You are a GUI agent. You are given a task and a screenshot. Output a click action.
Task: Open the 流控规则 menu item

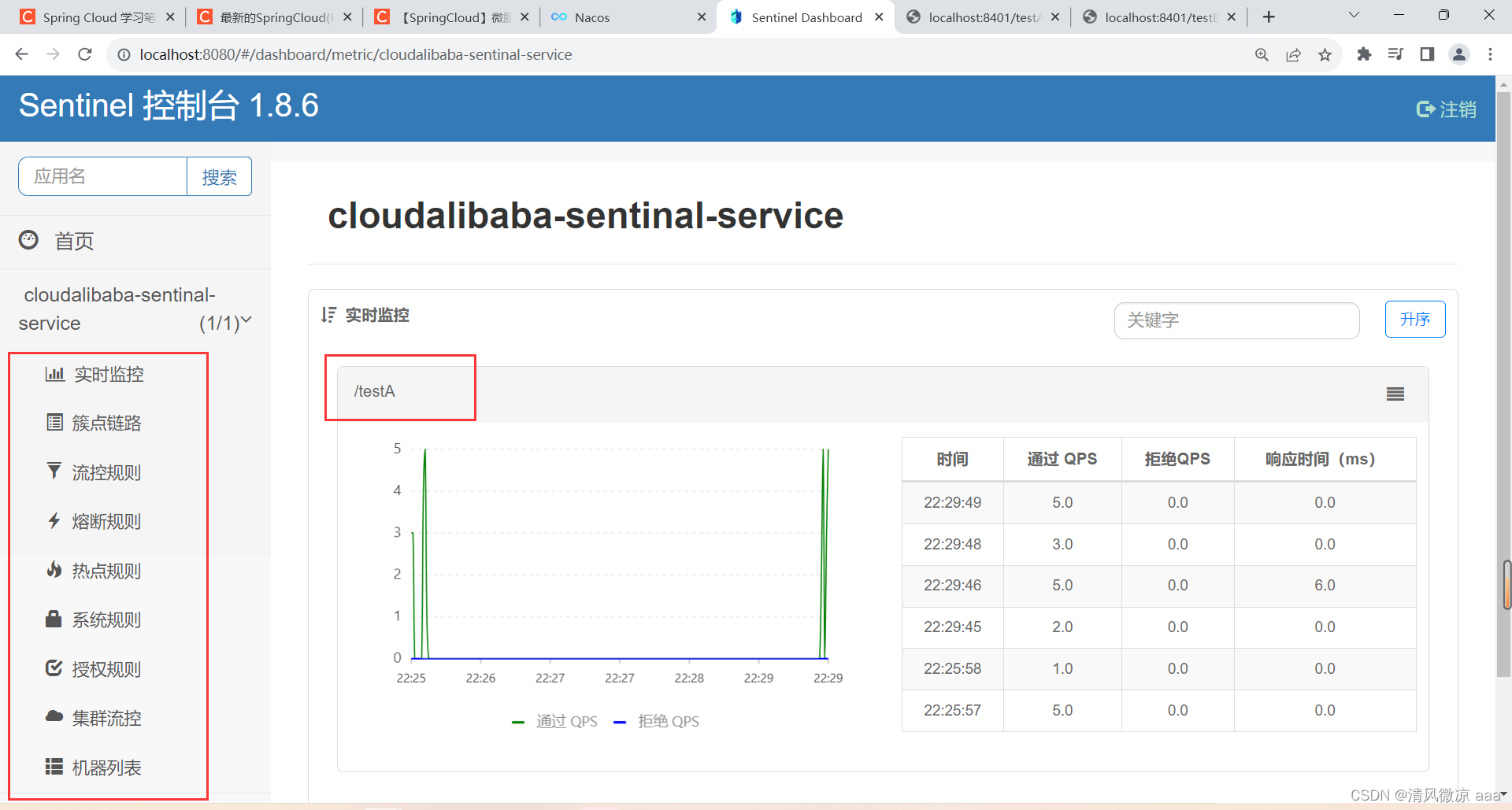pyautogui.click(x=106, y=472)
